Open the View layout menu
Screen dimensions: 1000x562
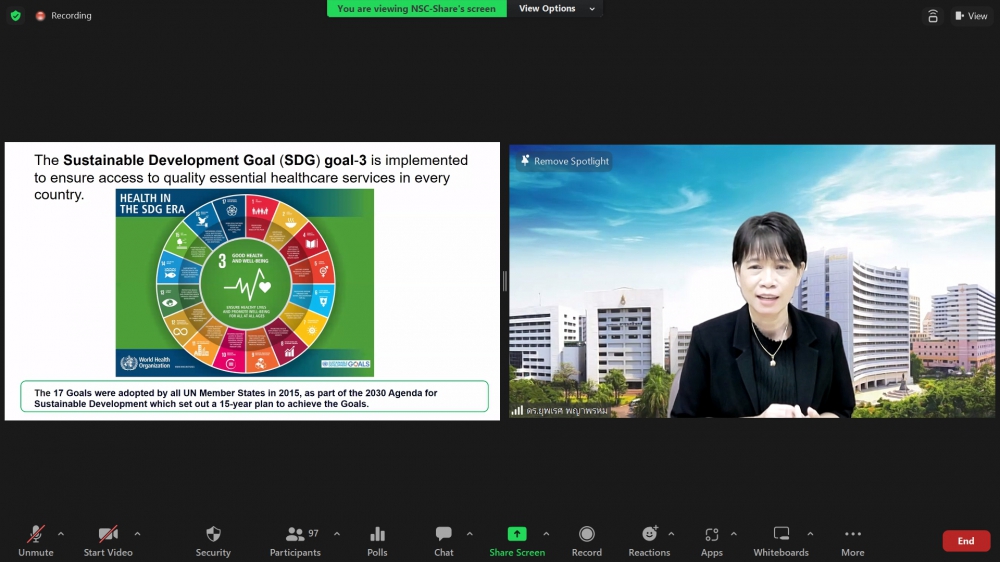pyautogui.click(x=970, y=16)
